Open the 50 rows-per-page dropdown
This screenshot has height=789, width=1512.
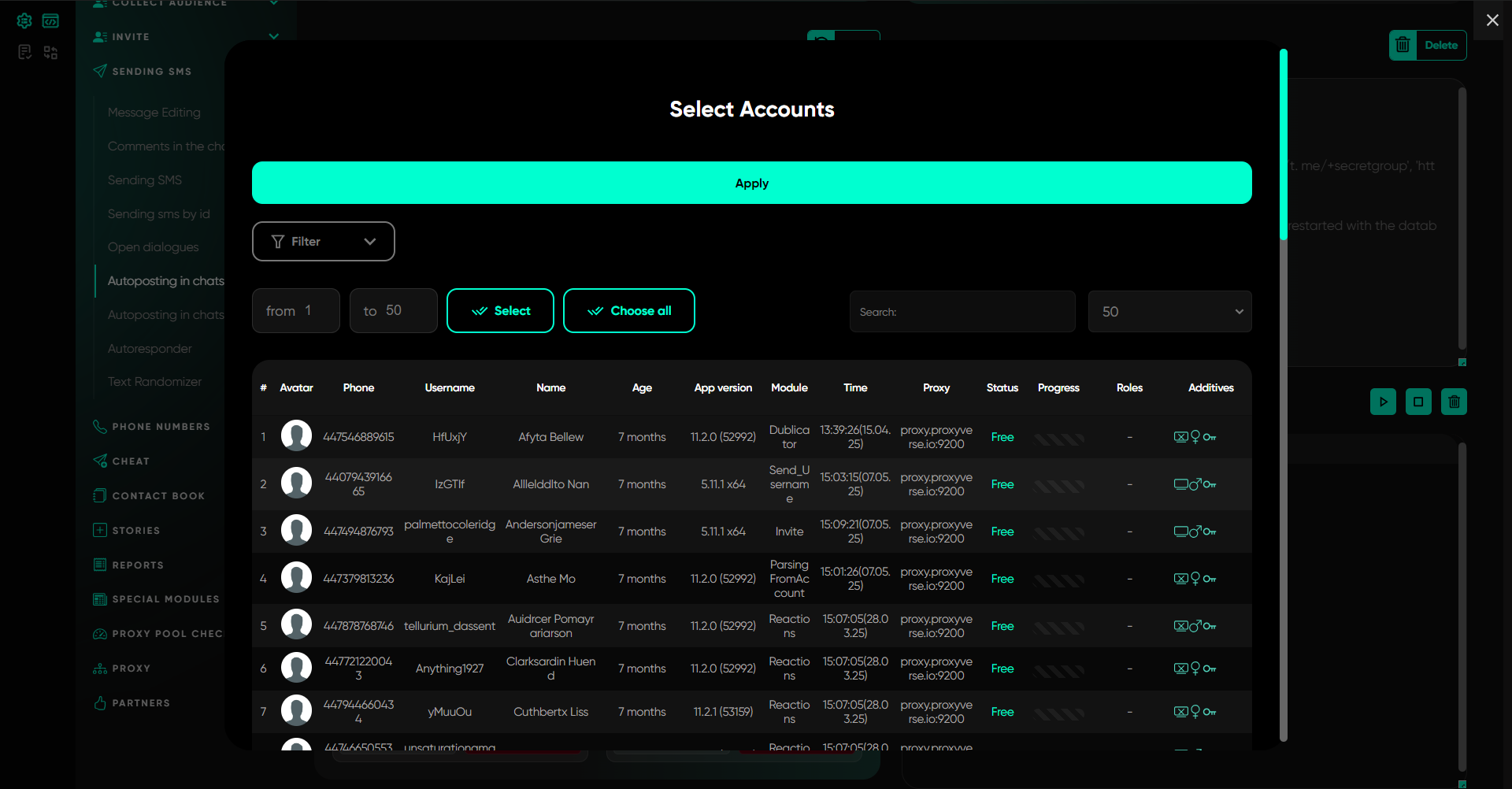pyautogui.click(x=1169, y=312)
